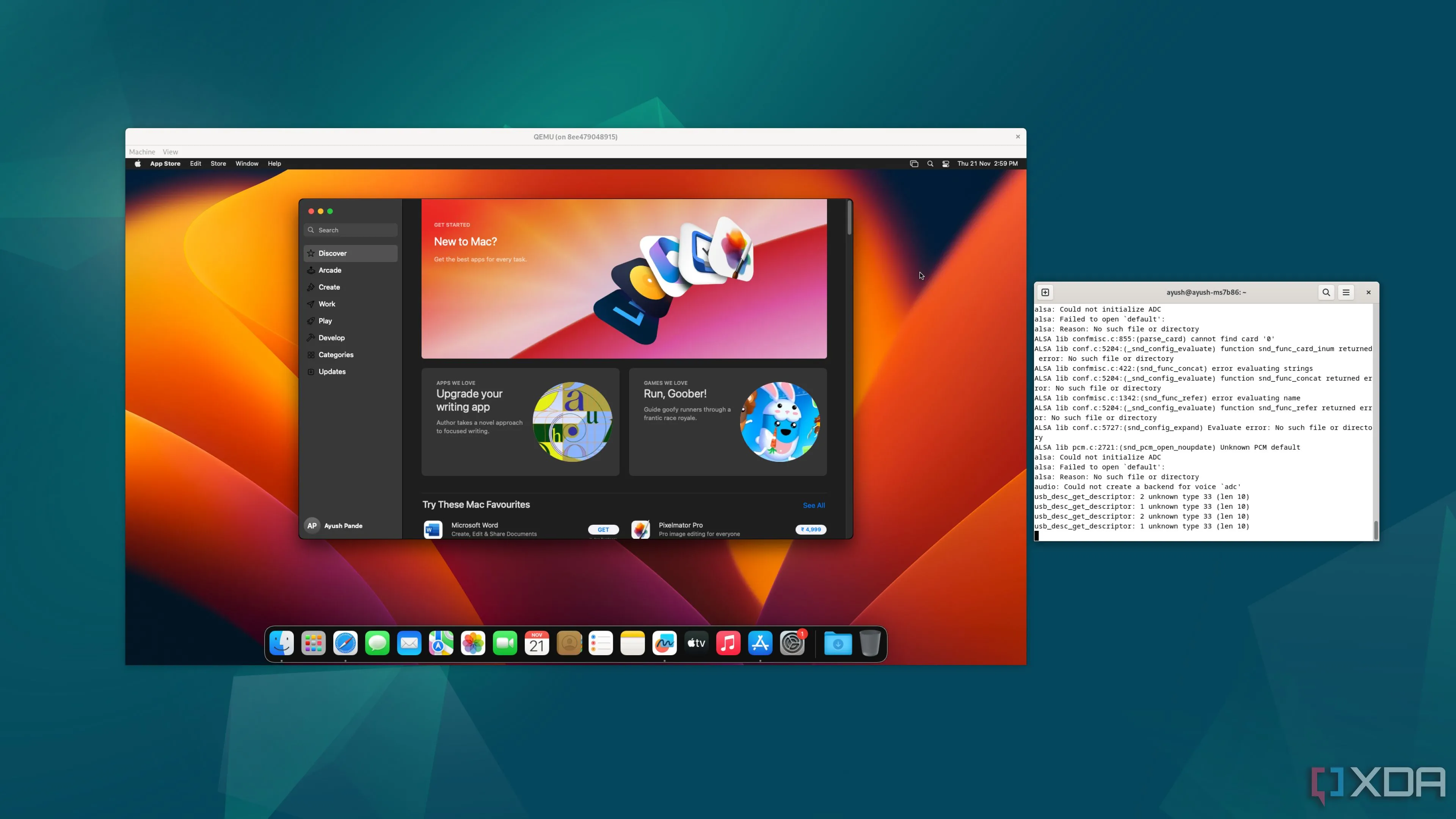
Task: Click new tab icon in terminal window
Action: (1045, 292)
